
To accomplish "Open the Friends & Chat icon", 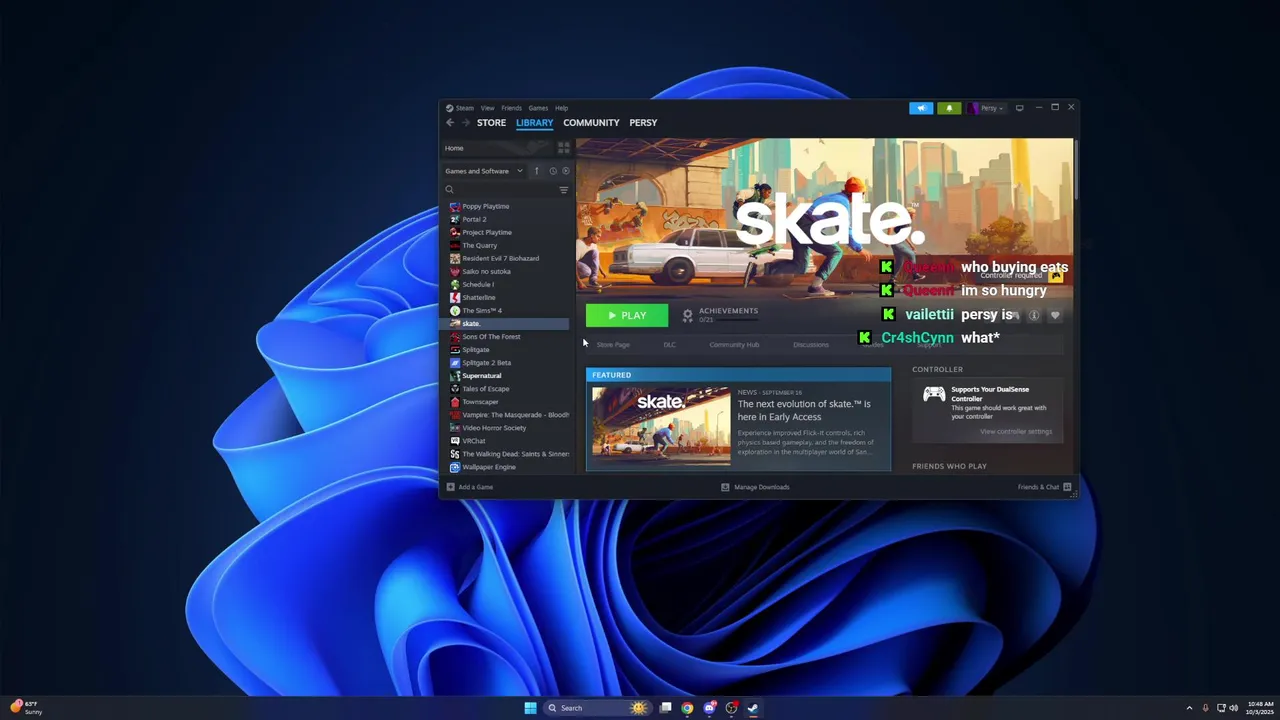I will pos(1067,487).
